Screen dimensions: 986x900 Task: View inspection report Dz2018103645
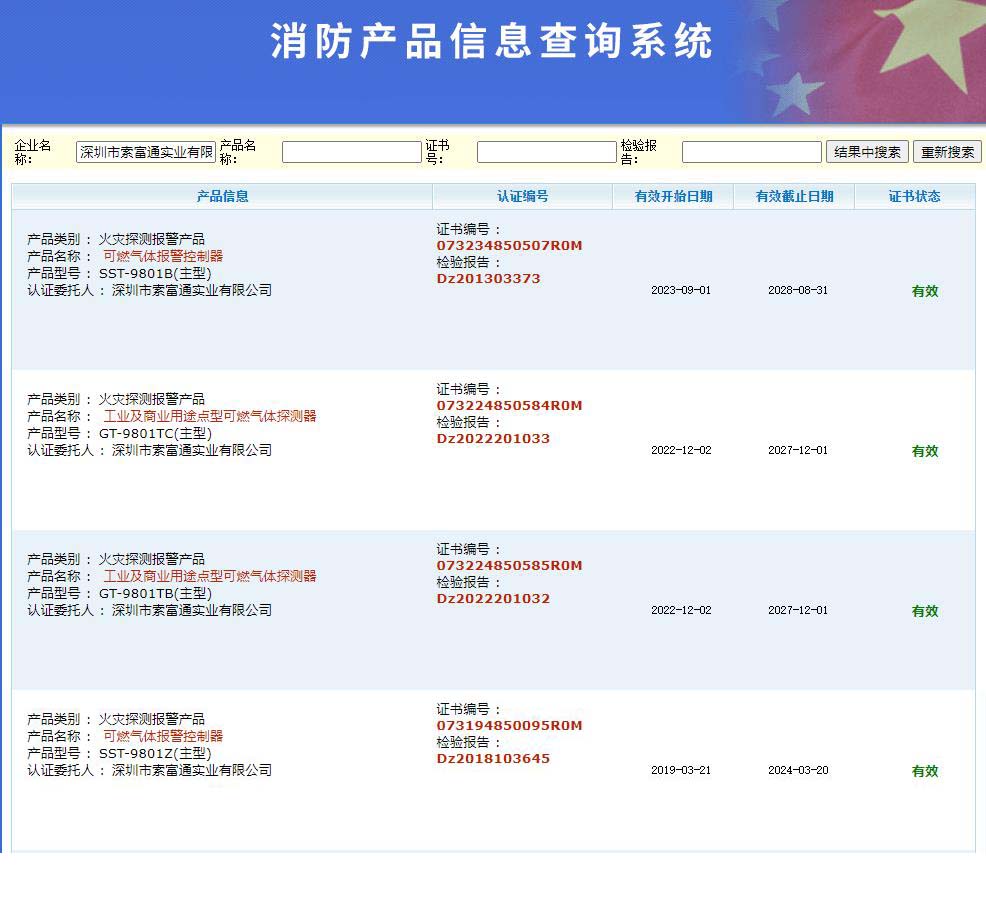[x=493, y=759]
